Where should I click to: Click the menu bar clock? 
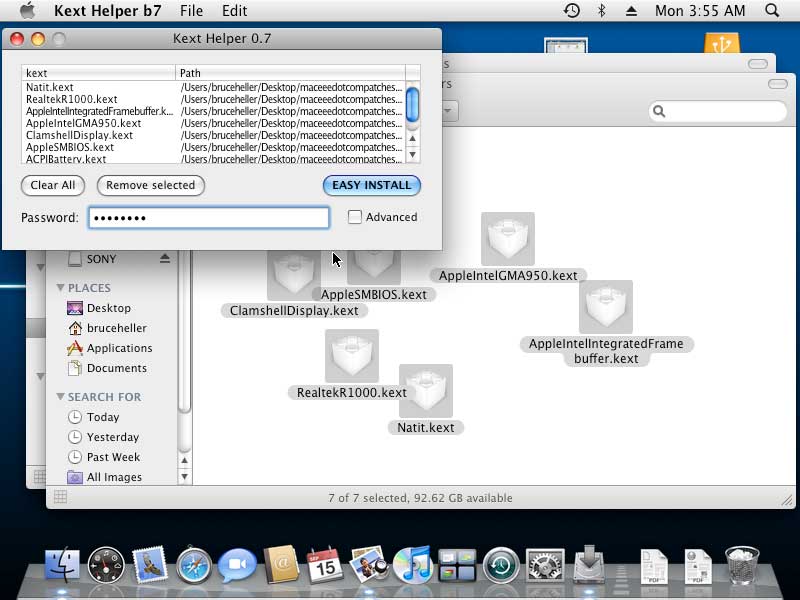point(699,11)
